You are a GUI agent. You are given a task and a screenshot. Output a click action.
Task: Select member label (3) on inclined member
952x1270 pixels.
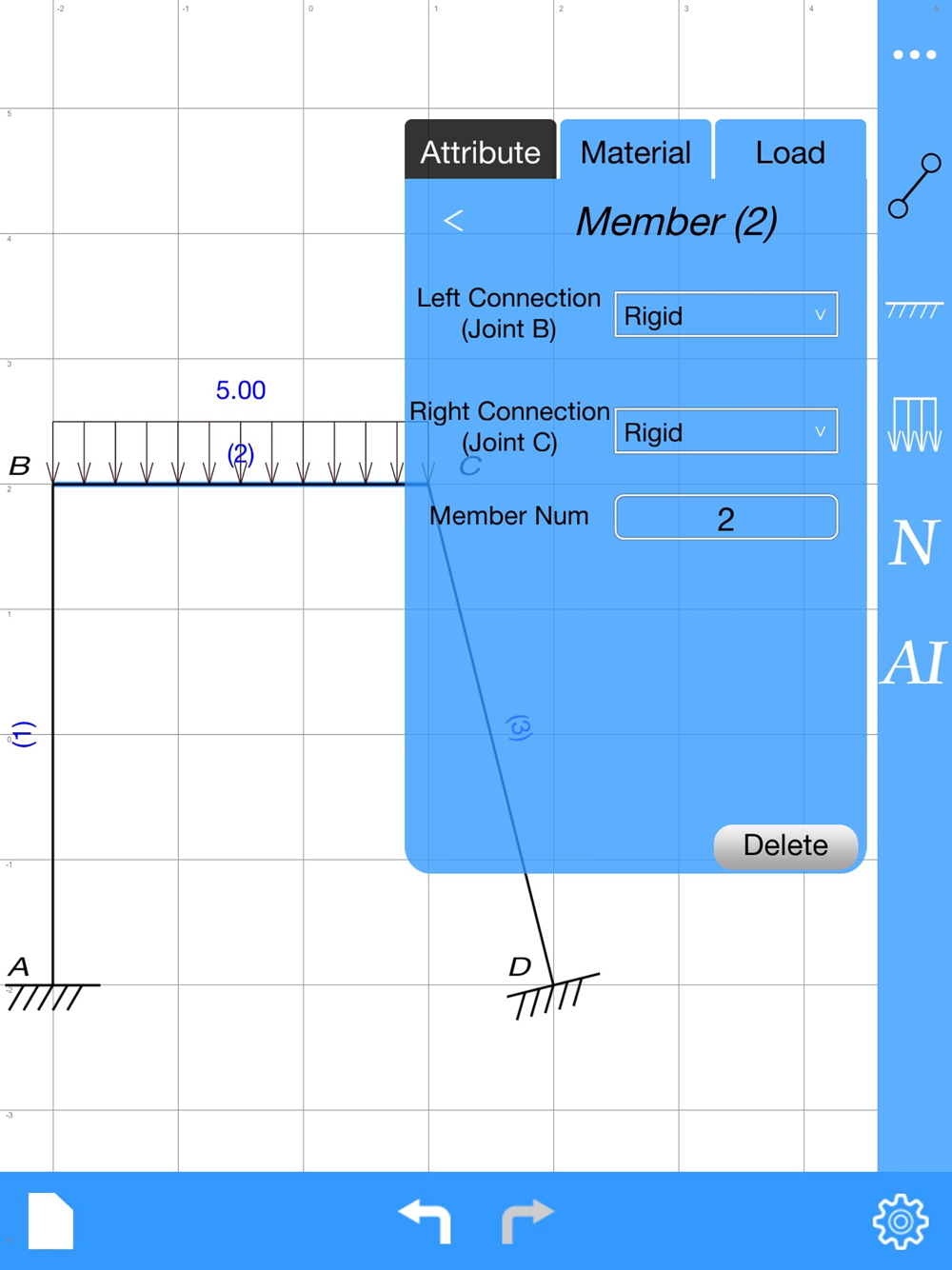pos(519,728)
